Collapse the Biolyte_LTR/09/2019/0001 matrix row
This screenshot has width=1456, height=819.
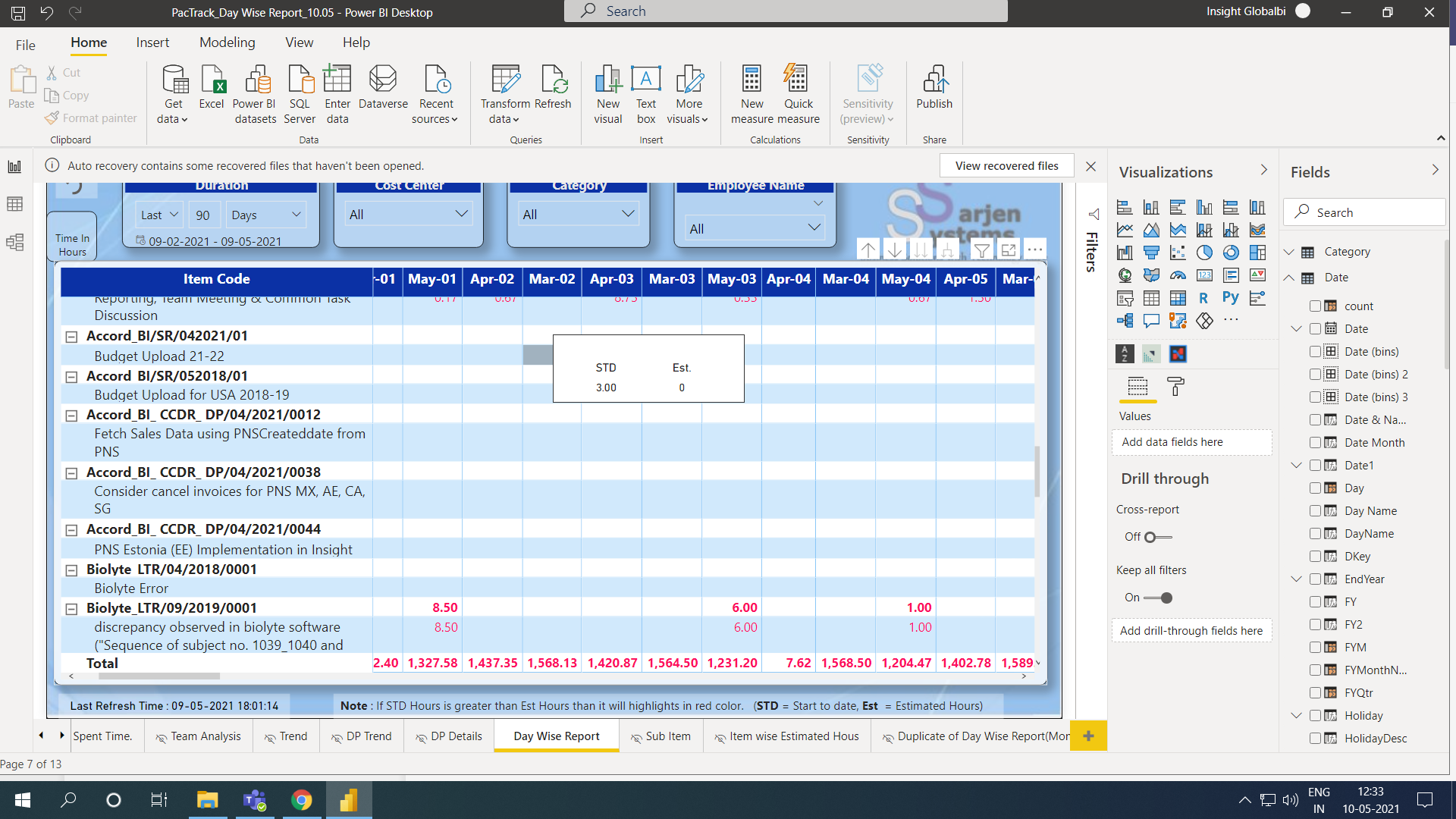[x=71, y=609]
